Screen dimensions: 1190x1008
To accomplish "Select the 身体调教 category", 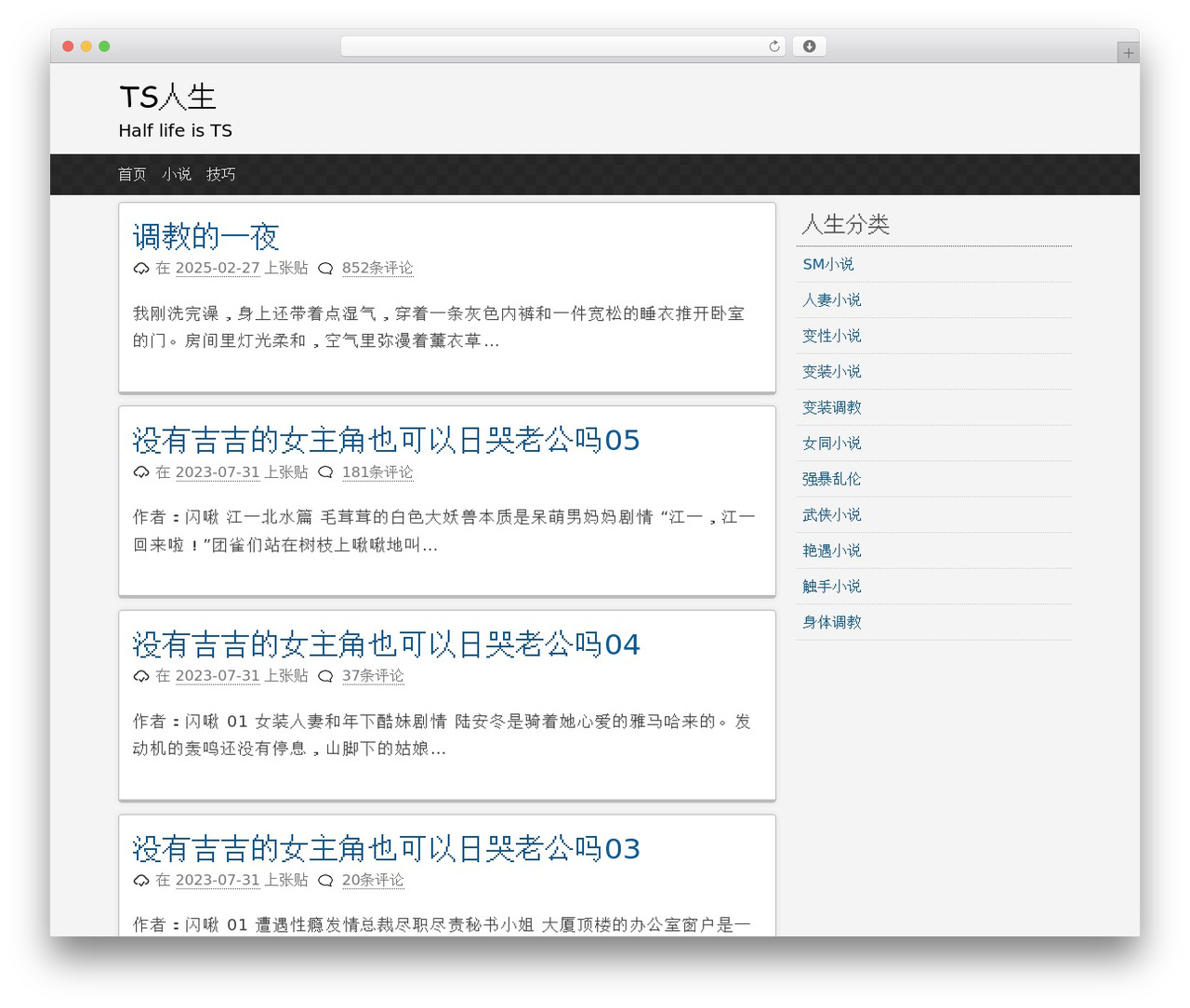I will point(832,622).
